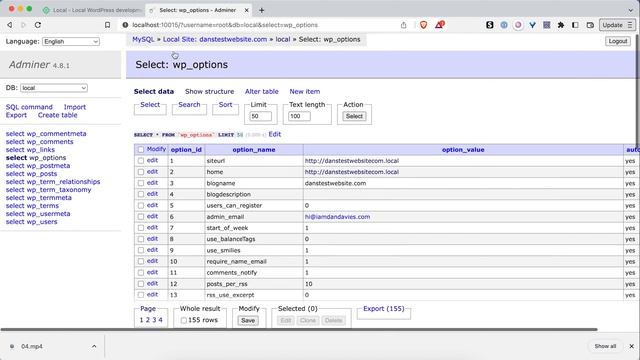640x360 pixels.
Task: Expand the 04.mp4 download options chevron
Action: pyautogui.click(x=94, y=346)
